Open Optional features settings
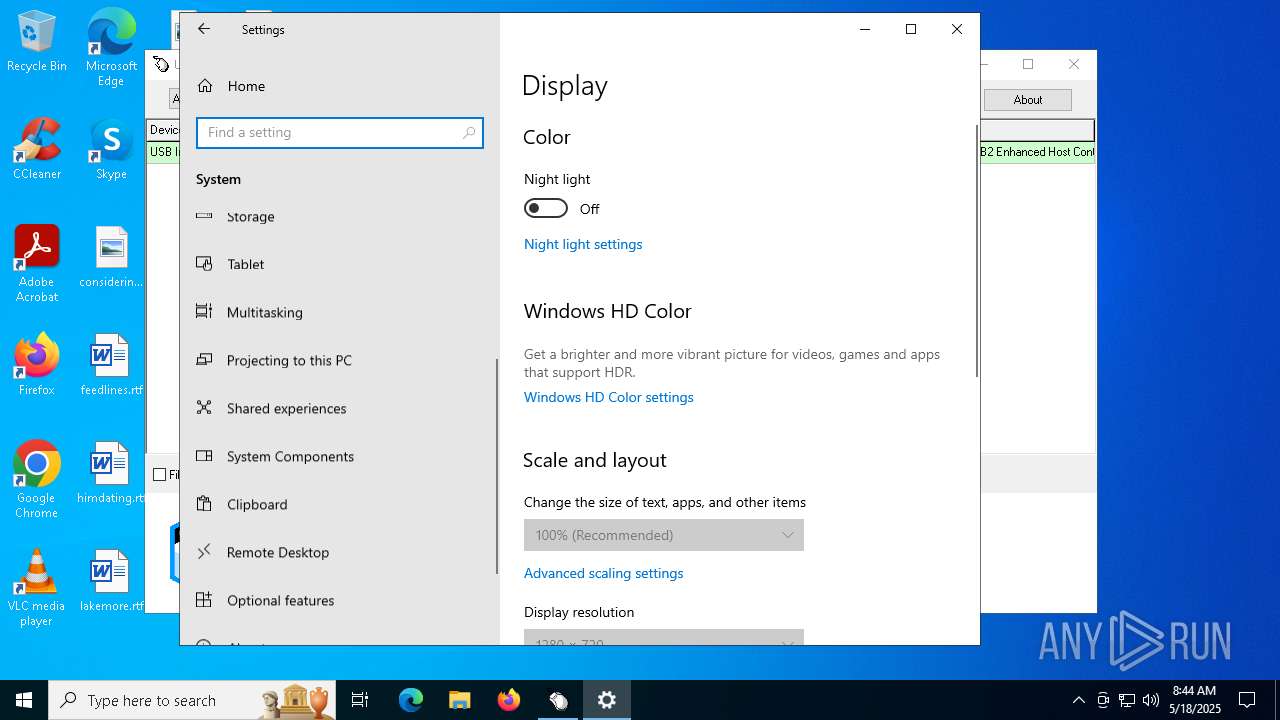This screenshot has width=1280, height=720. (x=340, y=600)
